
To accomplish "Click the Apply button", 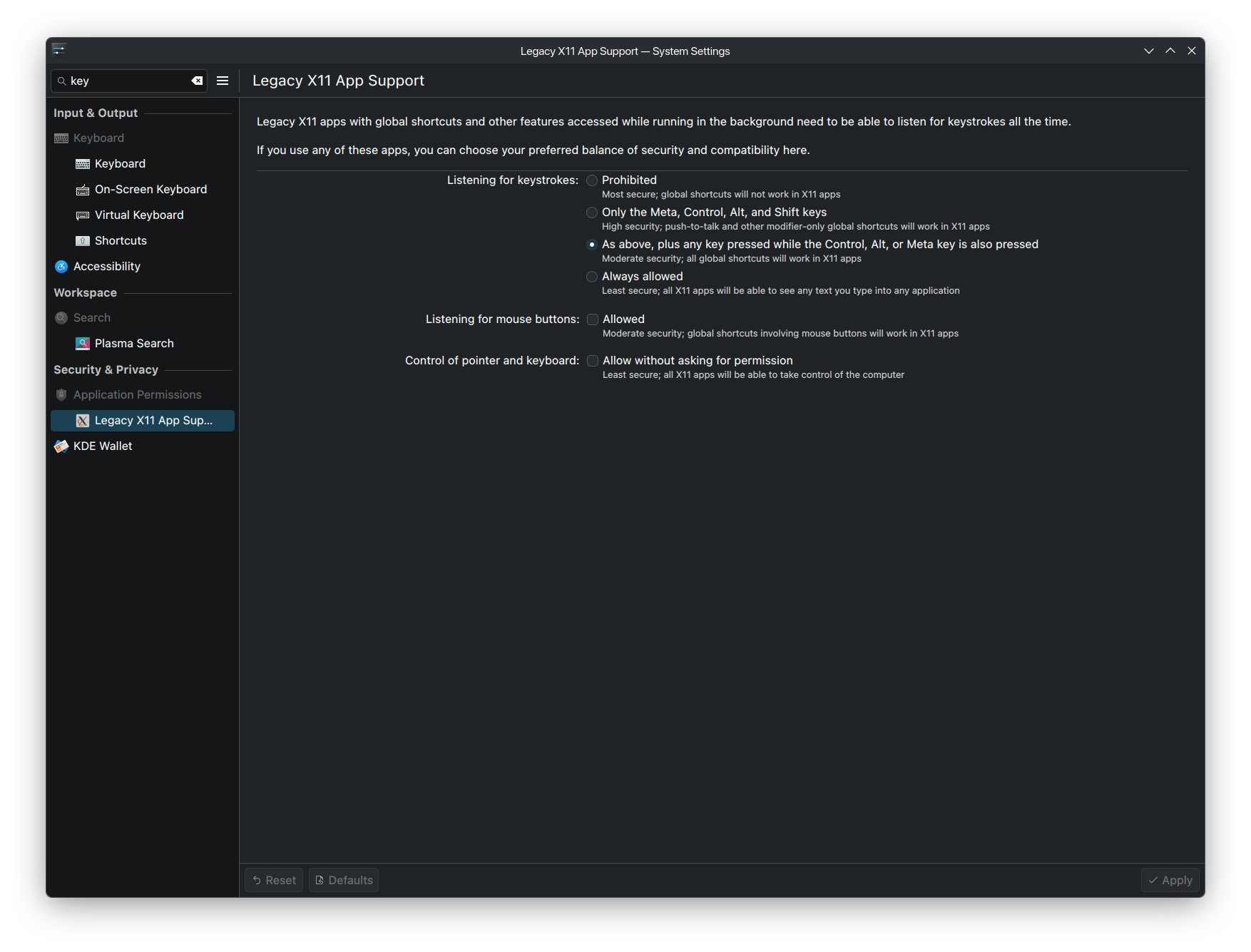I will [x=1170, y=880].
